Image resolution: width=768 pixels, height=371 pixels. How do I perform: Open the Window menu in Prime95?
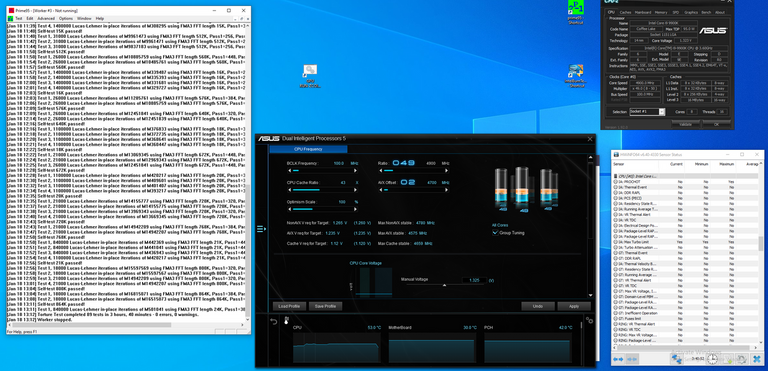click(84, 19)
